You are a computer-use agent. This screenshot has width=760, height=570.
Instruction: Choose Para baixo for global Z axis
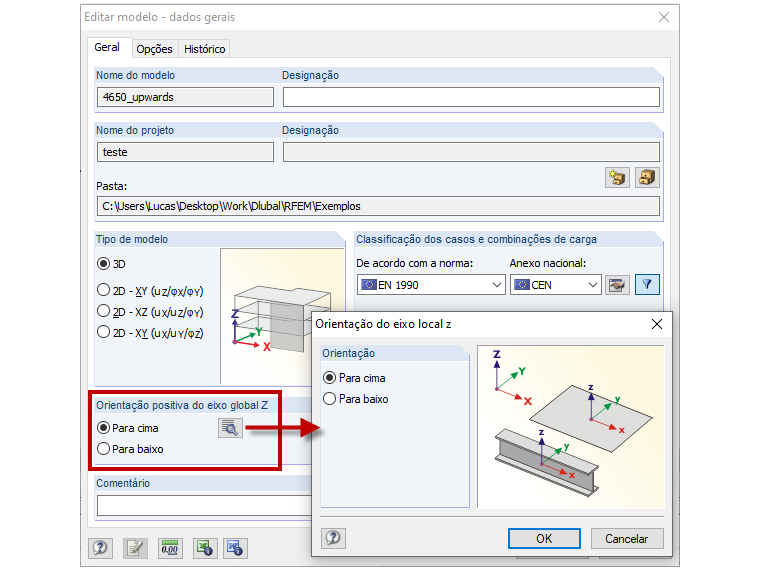[130, 449]
